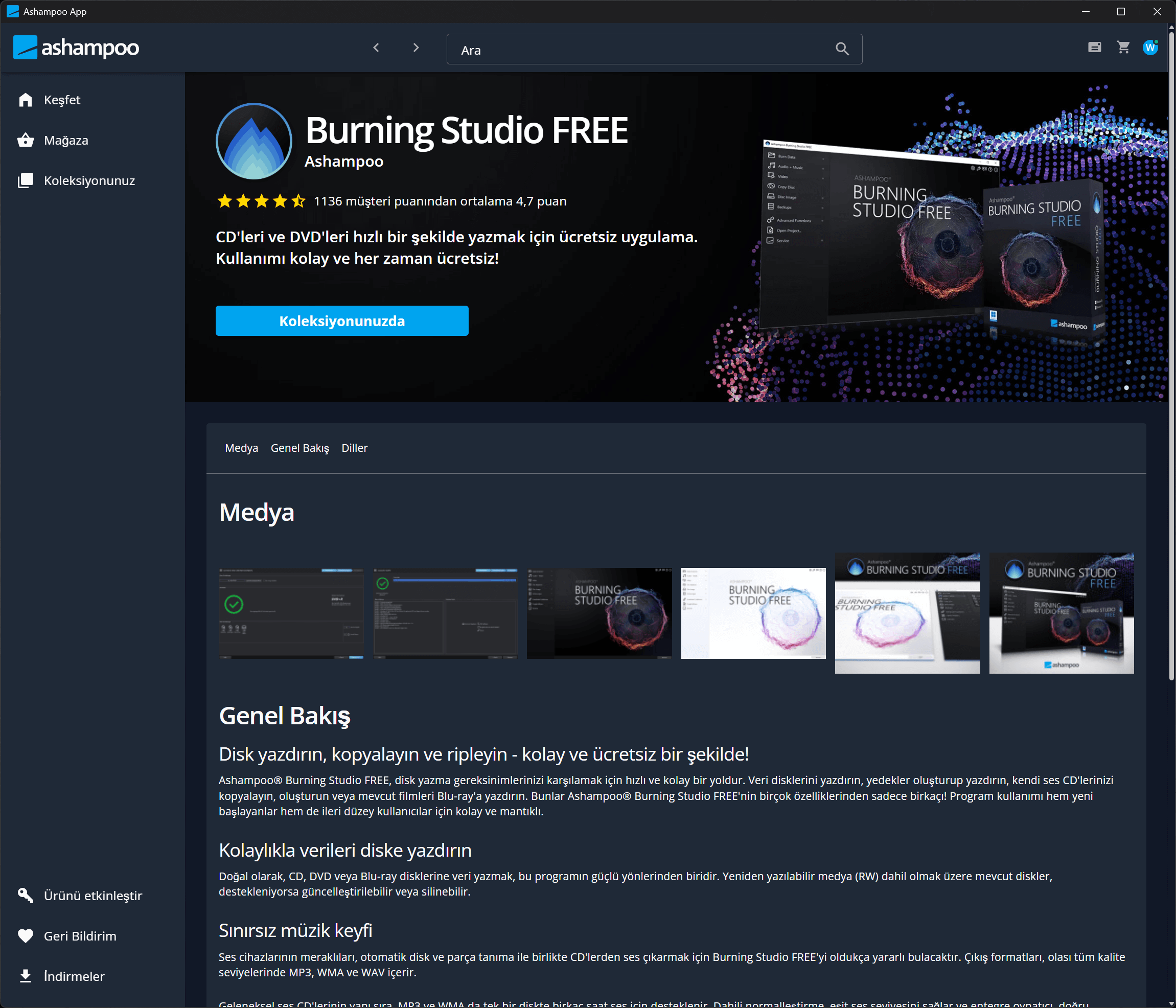Image resolution: width=1176 pixels, height=1008 pixels.
Task: Open the news message icon in header
Action: point(1095,48)
